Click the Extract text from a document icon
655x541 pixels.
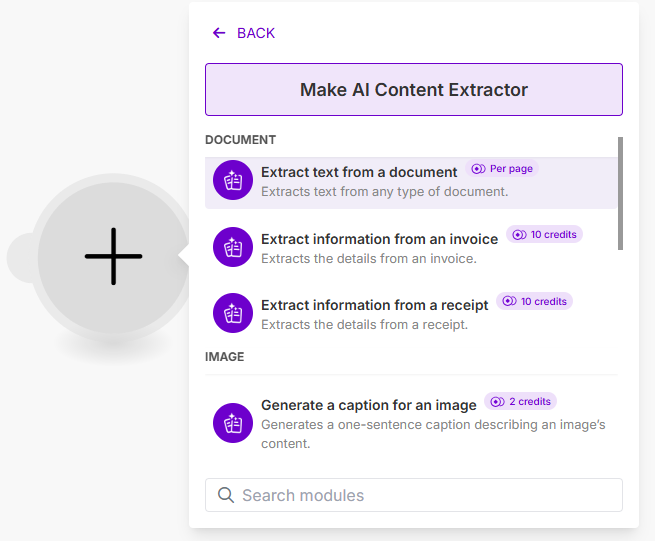click(x=233, y=181)
